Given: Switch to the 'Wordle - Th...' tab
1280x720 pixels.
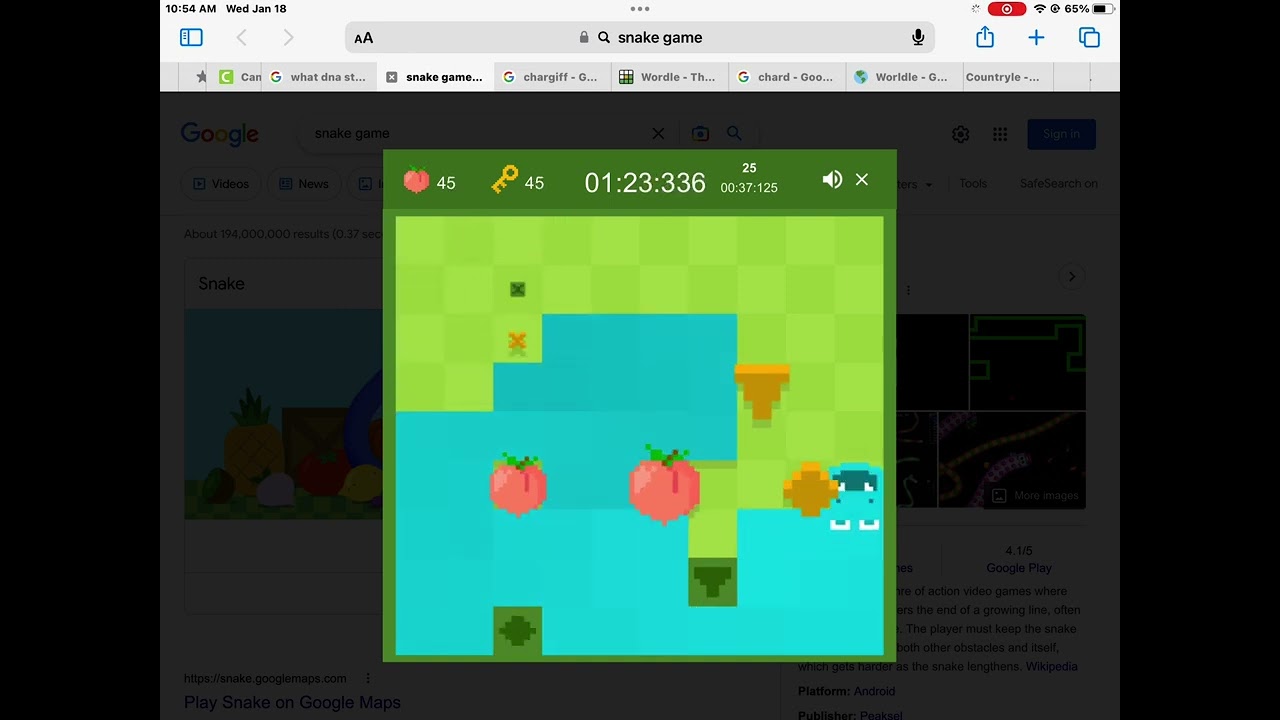Looking at the screenshot, I should [669, 77].
